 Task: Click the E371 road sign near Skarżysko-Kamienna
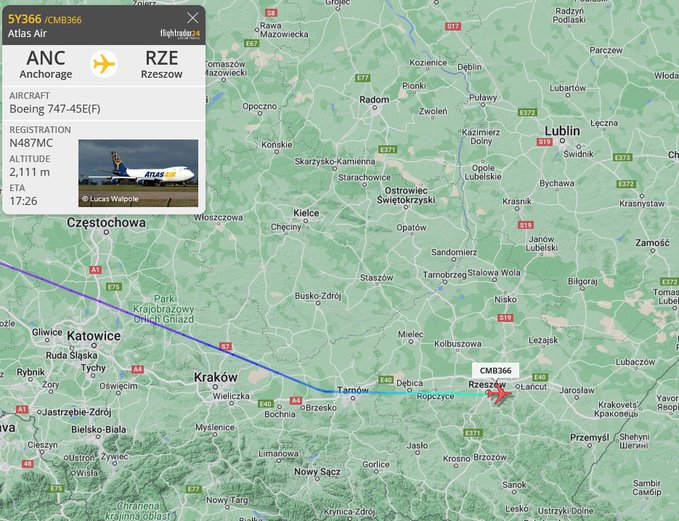point(388,149)
